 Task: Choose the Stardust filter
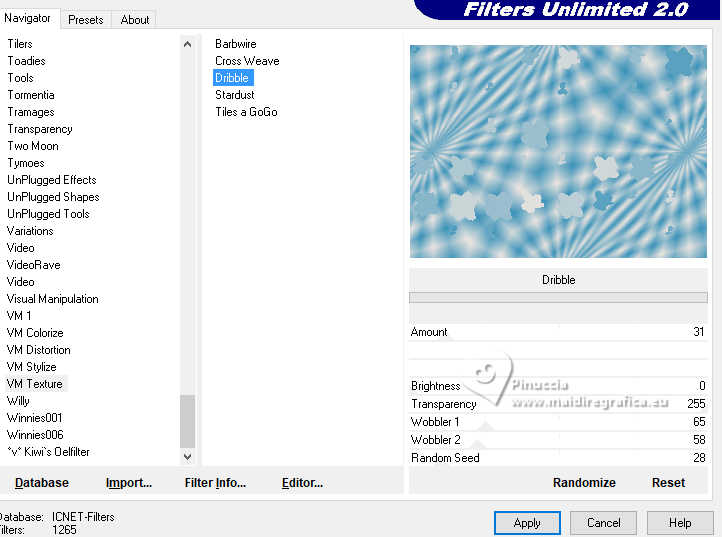(x=234, y=95)
